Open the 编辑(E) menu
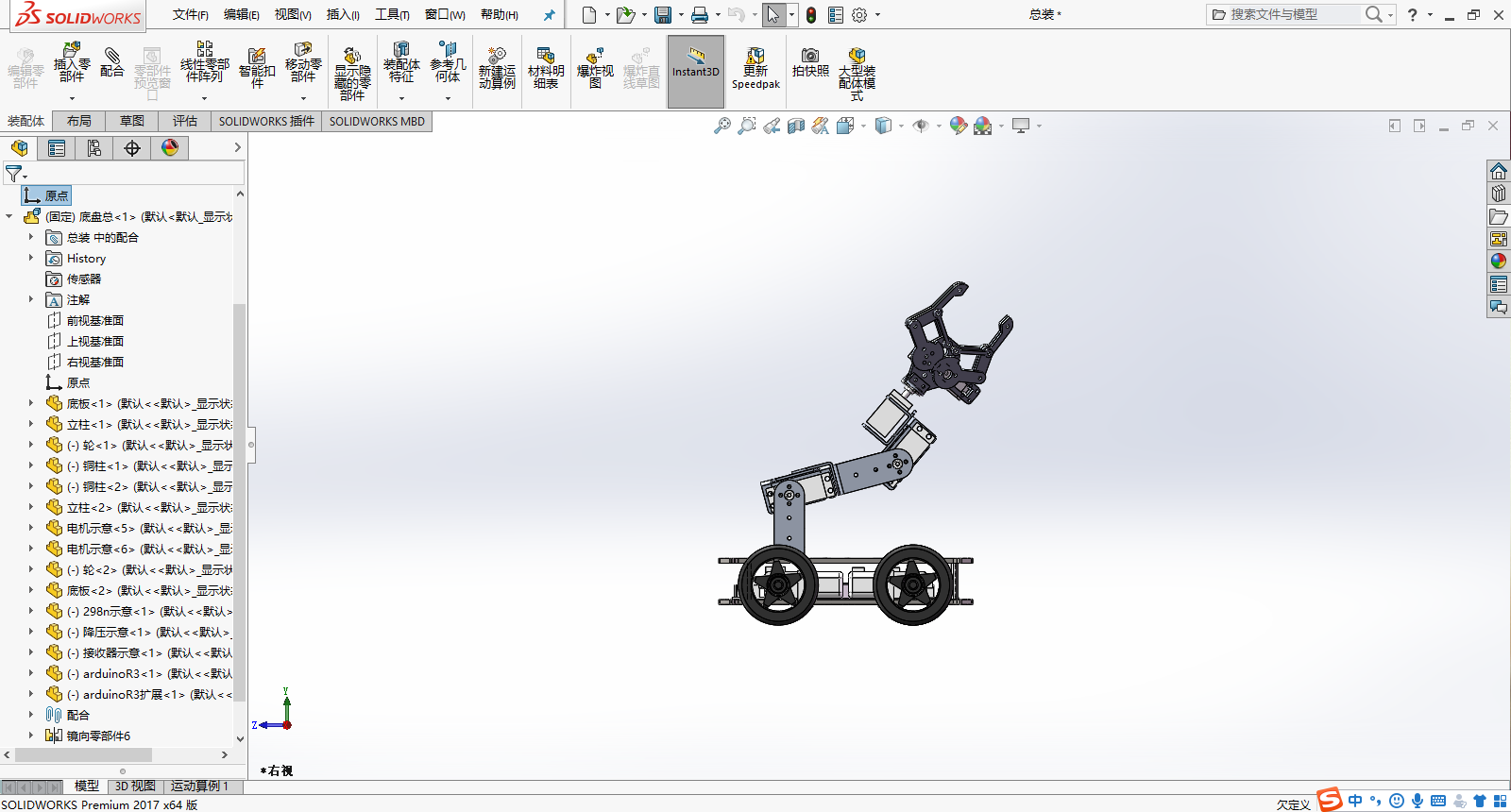This screenshot has width=1511, height=812. (x=242, y=15)
